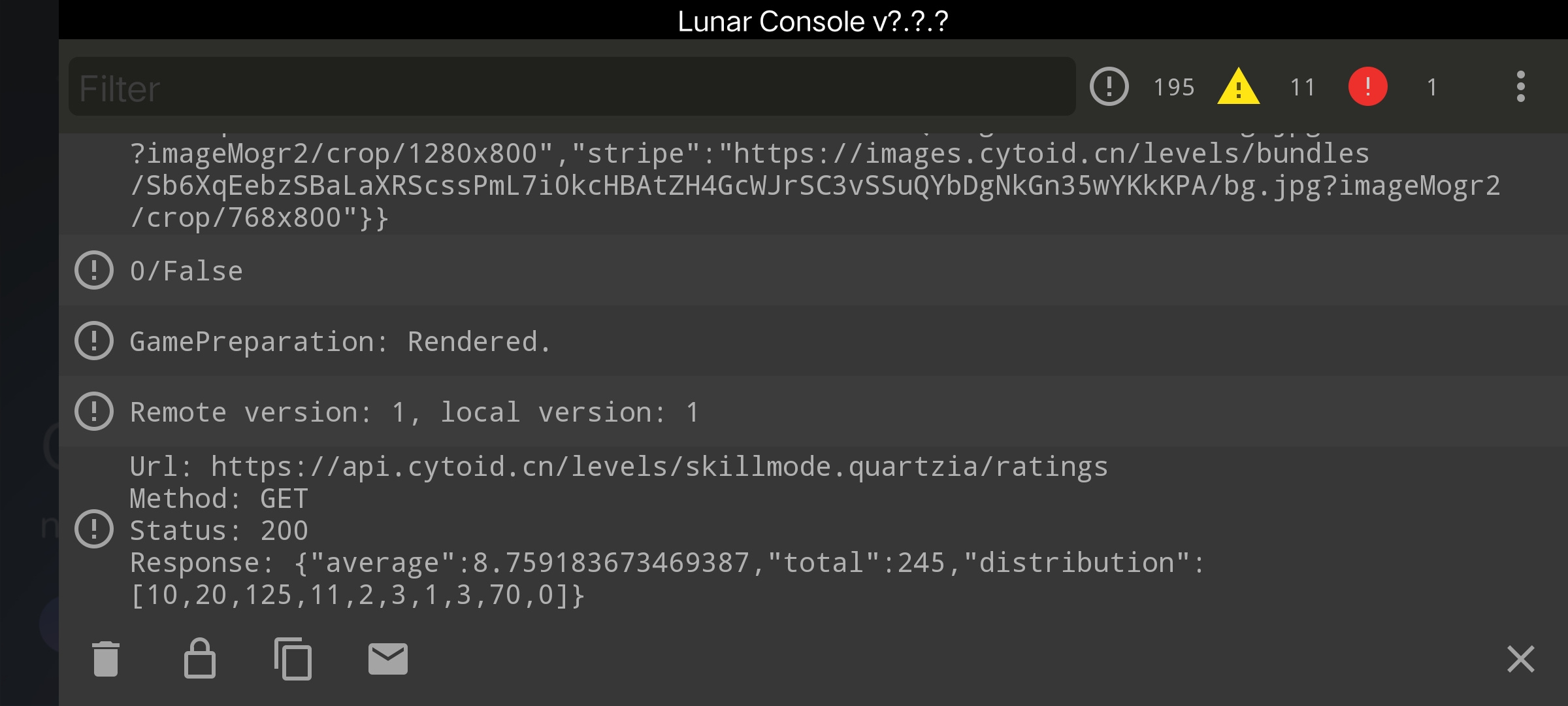The width and height of the screenshot is (1568, 706).
Task: Click the 11 warnings count
Action: 1302,87
